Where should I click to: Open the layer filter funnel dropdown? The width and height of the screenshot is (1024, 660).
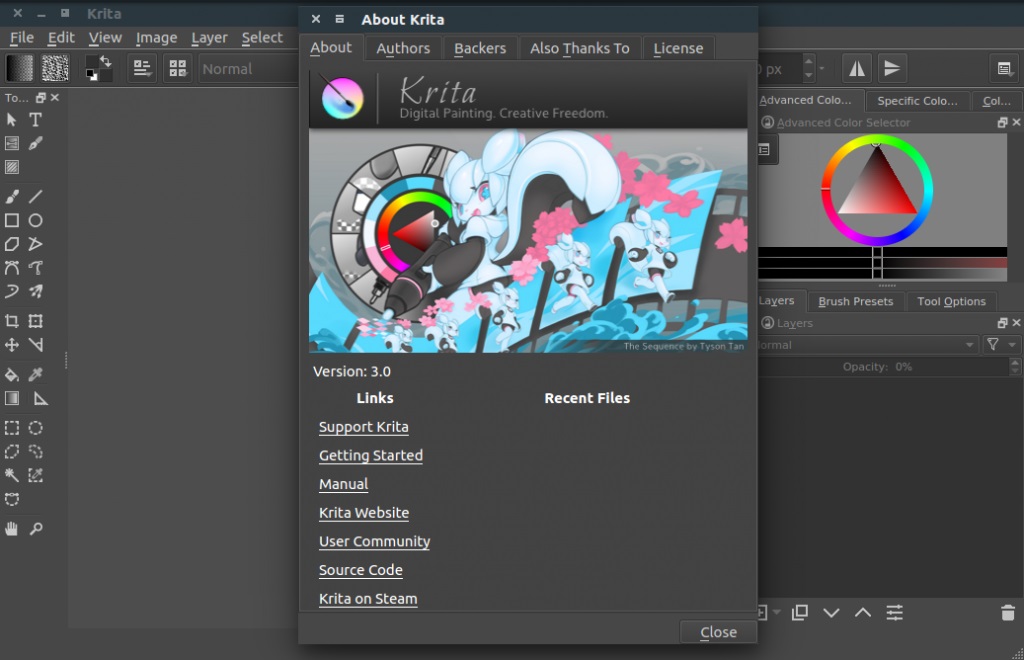point(1001,345)
